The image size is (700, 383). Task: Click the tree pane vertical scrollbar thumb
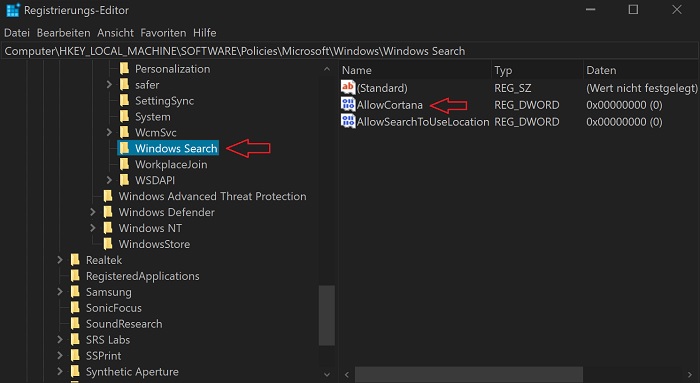327,316
